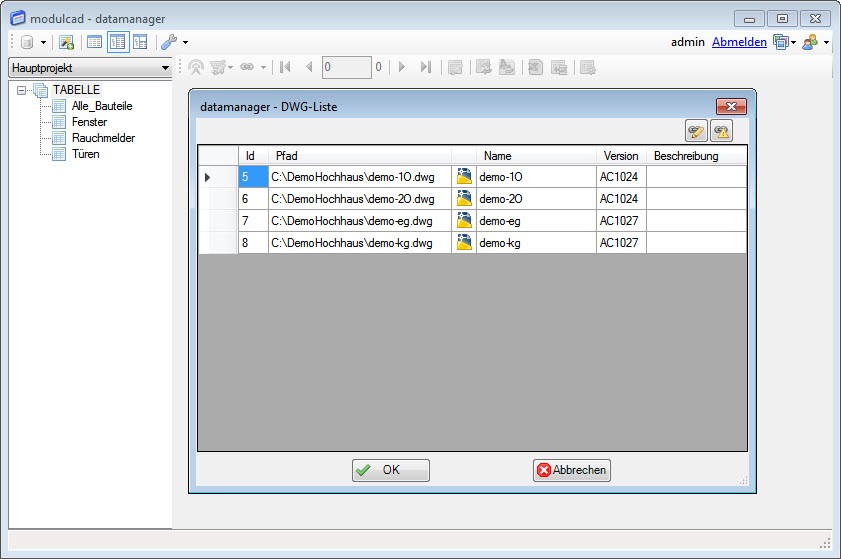Go to the next record arrow
Image resolution: width=841 pixels, height=559 pixels.
pyautogui.click(x=402, y=67)
